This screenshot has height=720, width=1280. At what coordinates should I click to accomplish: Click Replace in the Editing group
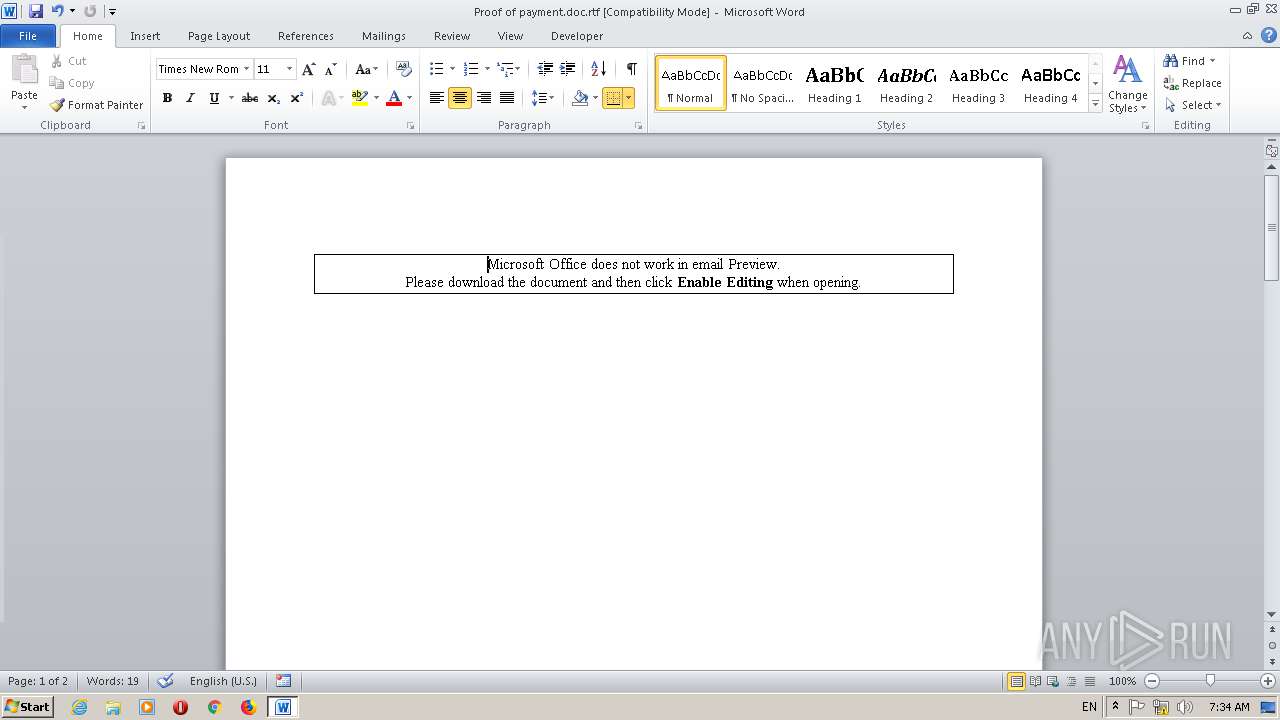[1192, 83]
